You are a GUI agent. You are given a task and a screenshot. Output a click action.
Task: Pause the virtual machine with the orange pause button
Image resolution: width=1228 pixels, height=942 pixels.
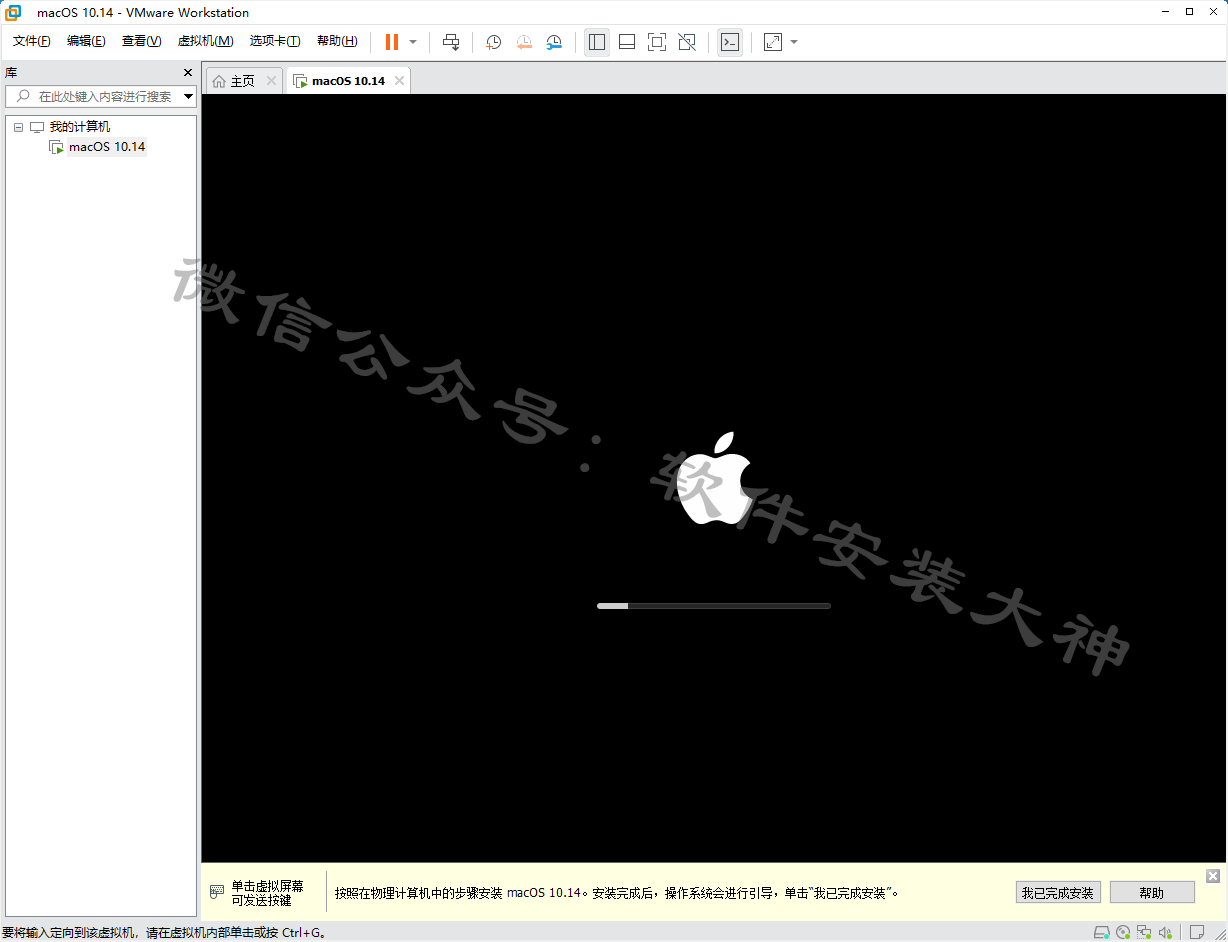[392, 42]
